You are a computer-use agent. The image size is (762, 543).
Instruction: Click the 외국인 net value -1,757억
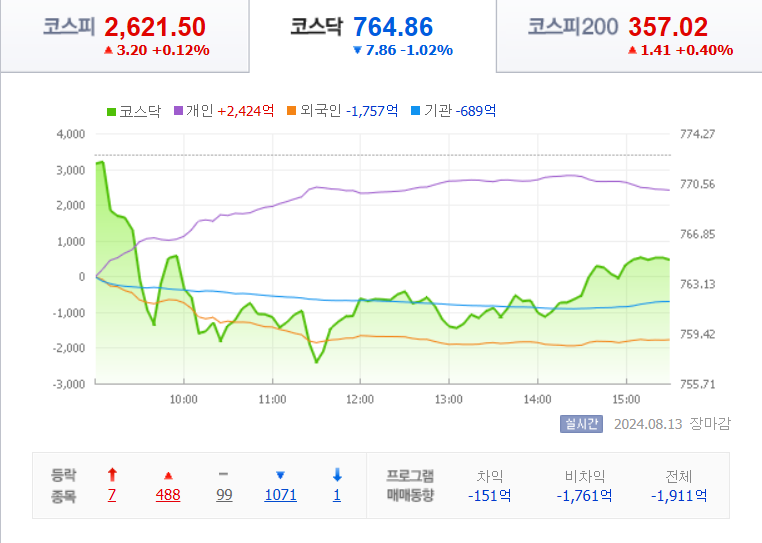coord(372,111)
